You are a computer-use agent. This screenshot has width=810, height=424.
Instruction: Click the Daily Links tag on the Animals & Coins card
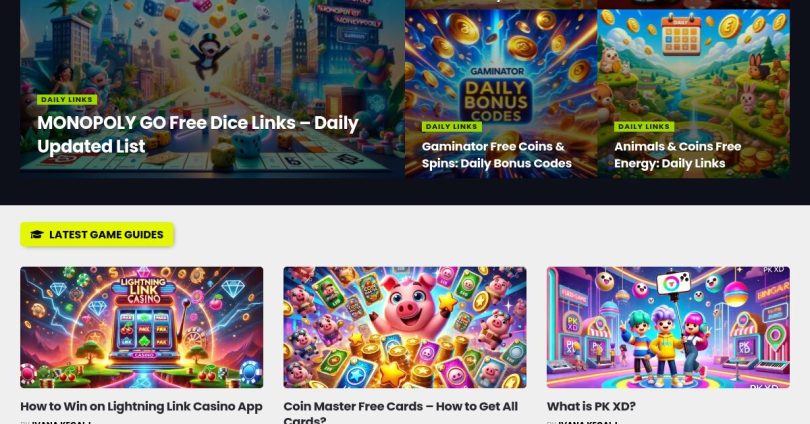point(644,127)
